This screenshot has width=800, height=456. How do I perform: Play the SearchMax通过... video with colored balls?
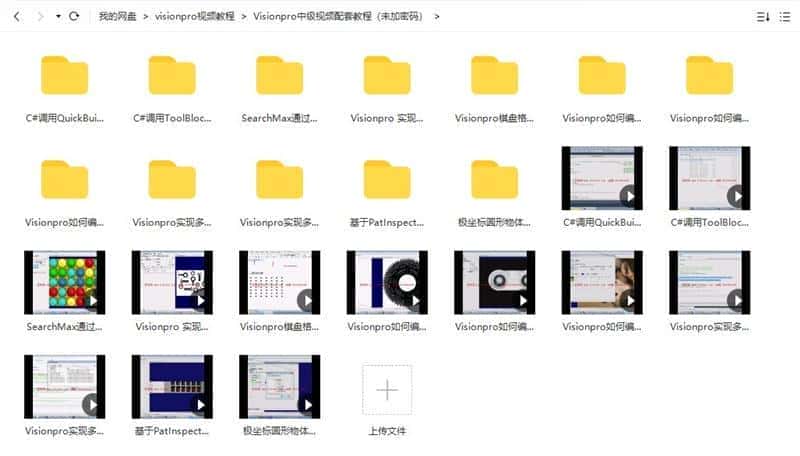[65, 282]
